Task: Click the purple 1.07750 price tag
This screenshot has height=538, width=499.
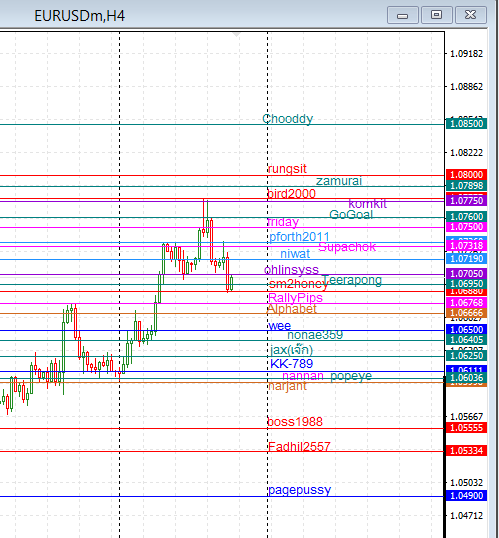Action: click(x=466, y=200)
